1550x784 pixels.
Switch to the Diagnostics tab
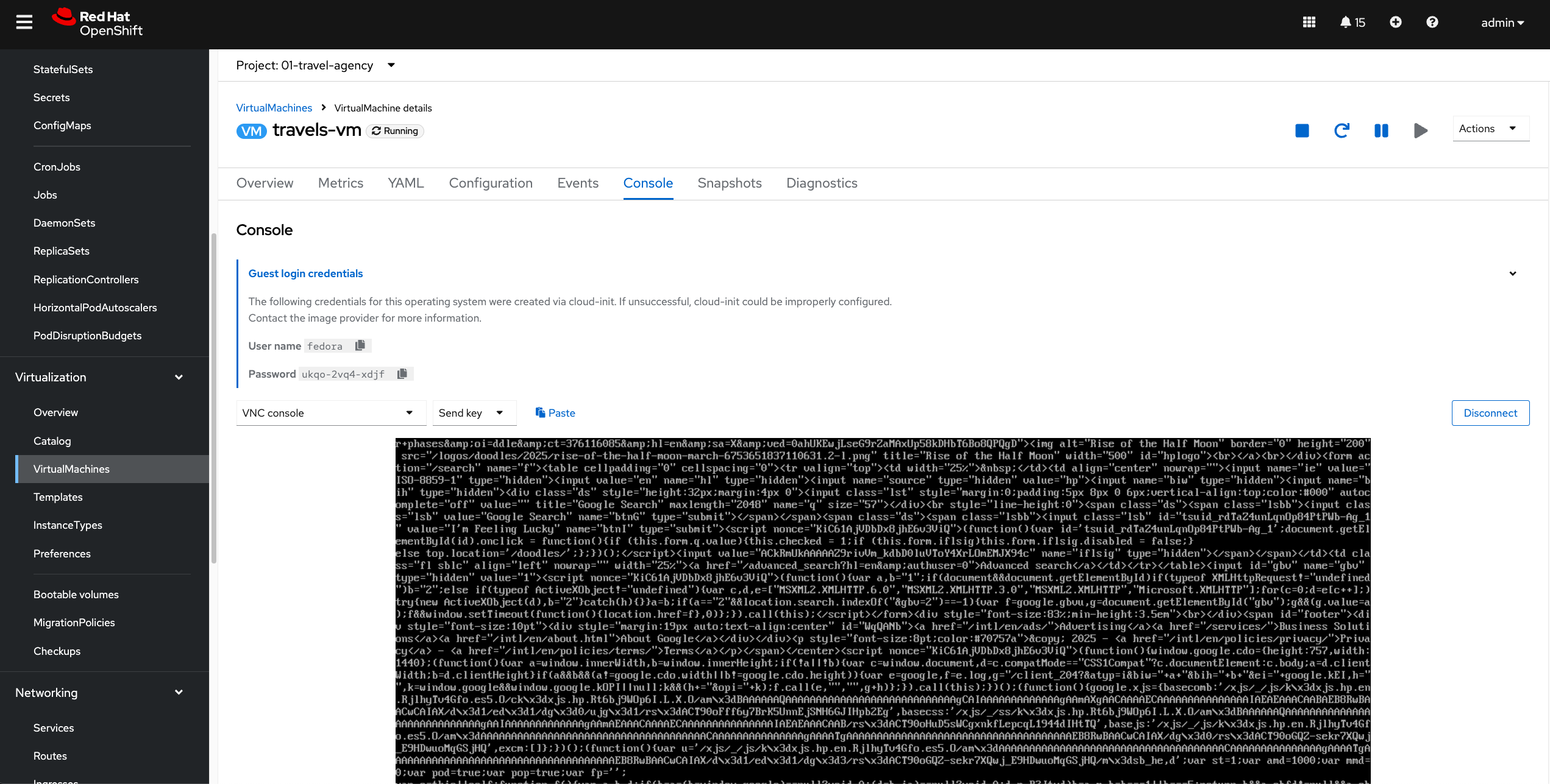(822, 183)
